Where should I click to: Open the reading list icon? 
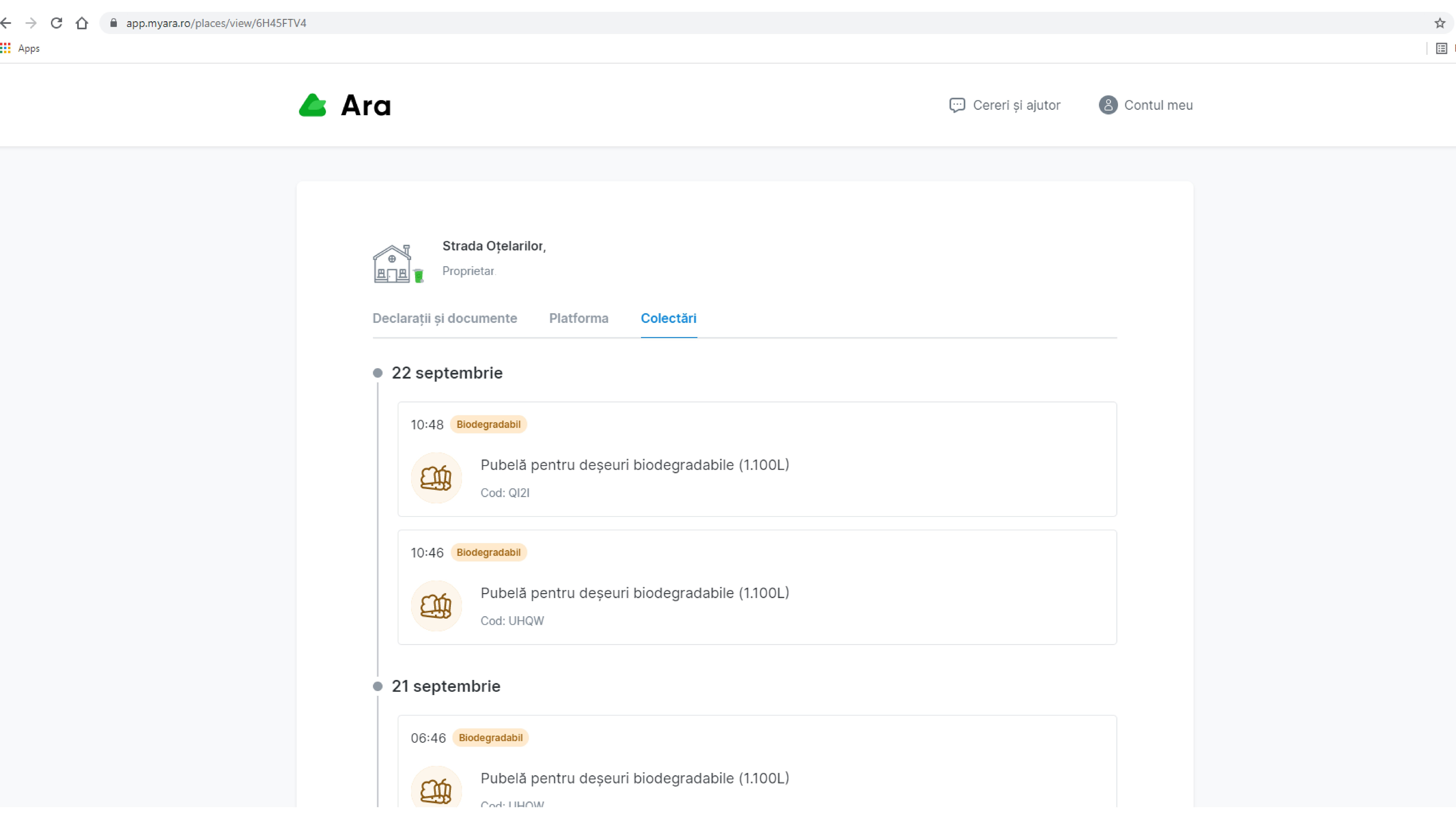coord(1441,49)
